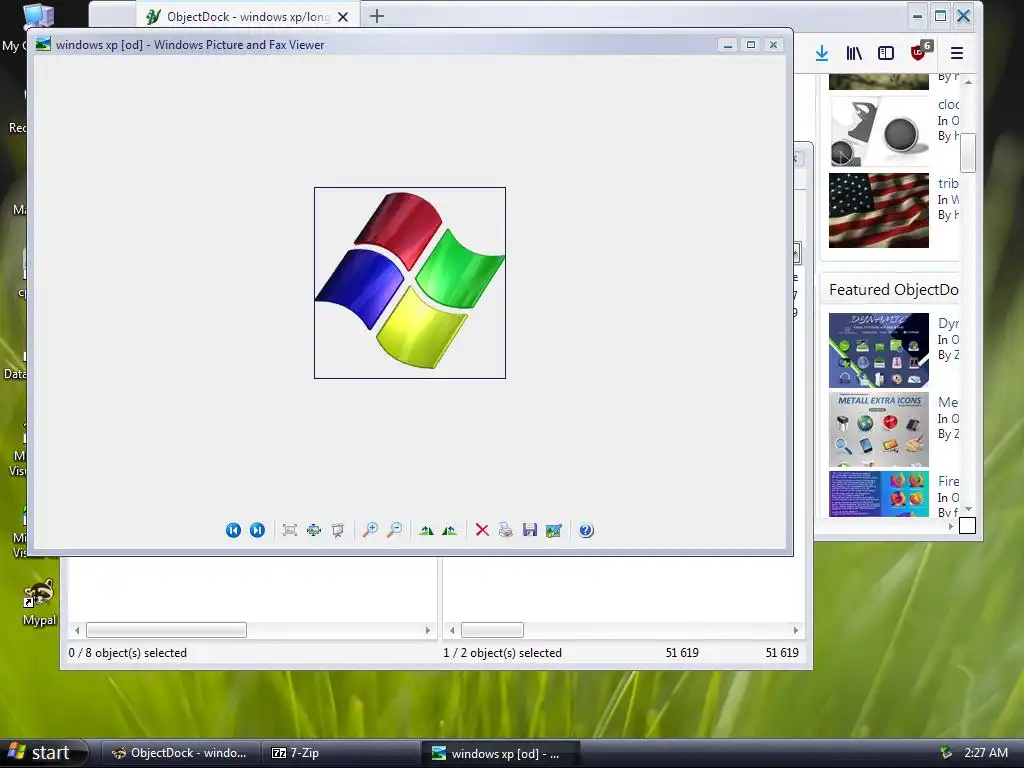Click left pane scroll left arrow in 7-Zip
This screenshot has height=768, width=1024.
(77, 630)
